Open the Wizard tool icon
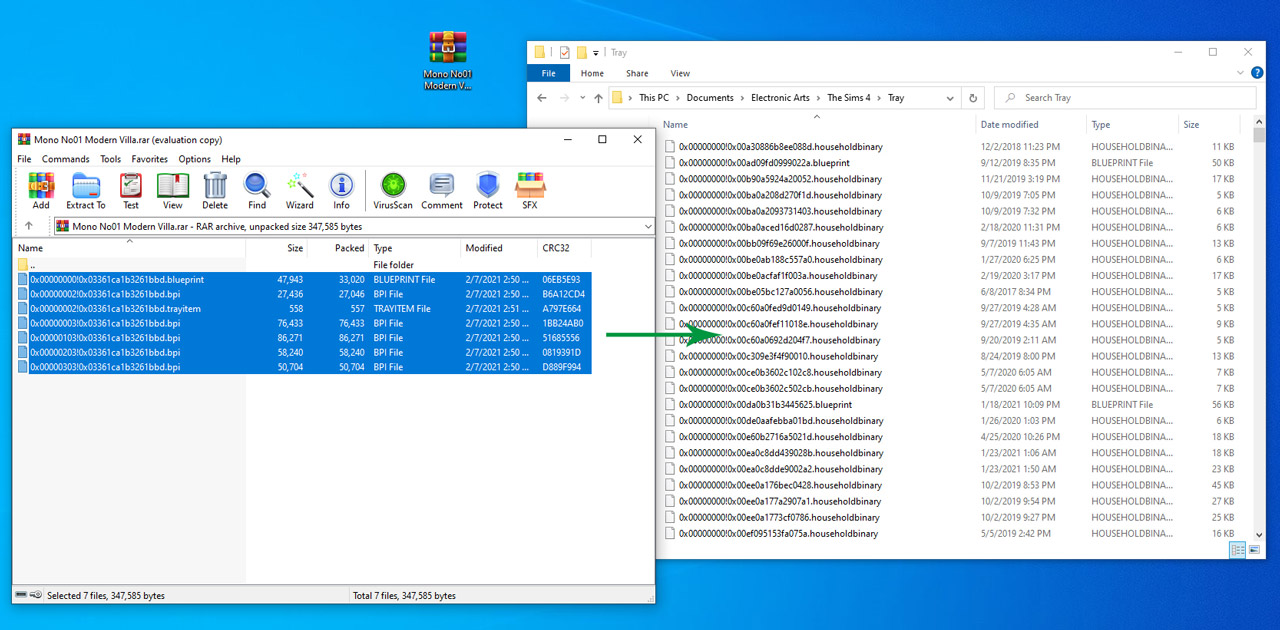 [x=300, y=190]
